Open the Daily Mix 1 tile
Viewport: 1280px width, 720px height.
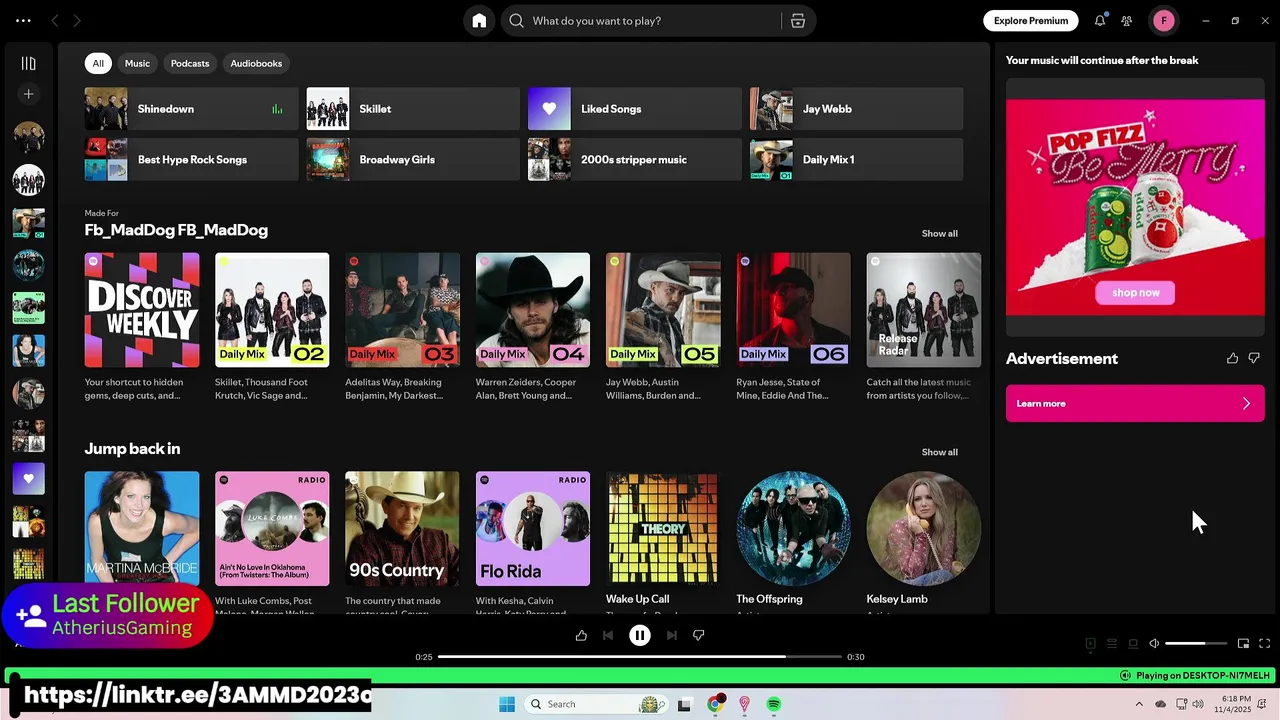click(856, 160)
